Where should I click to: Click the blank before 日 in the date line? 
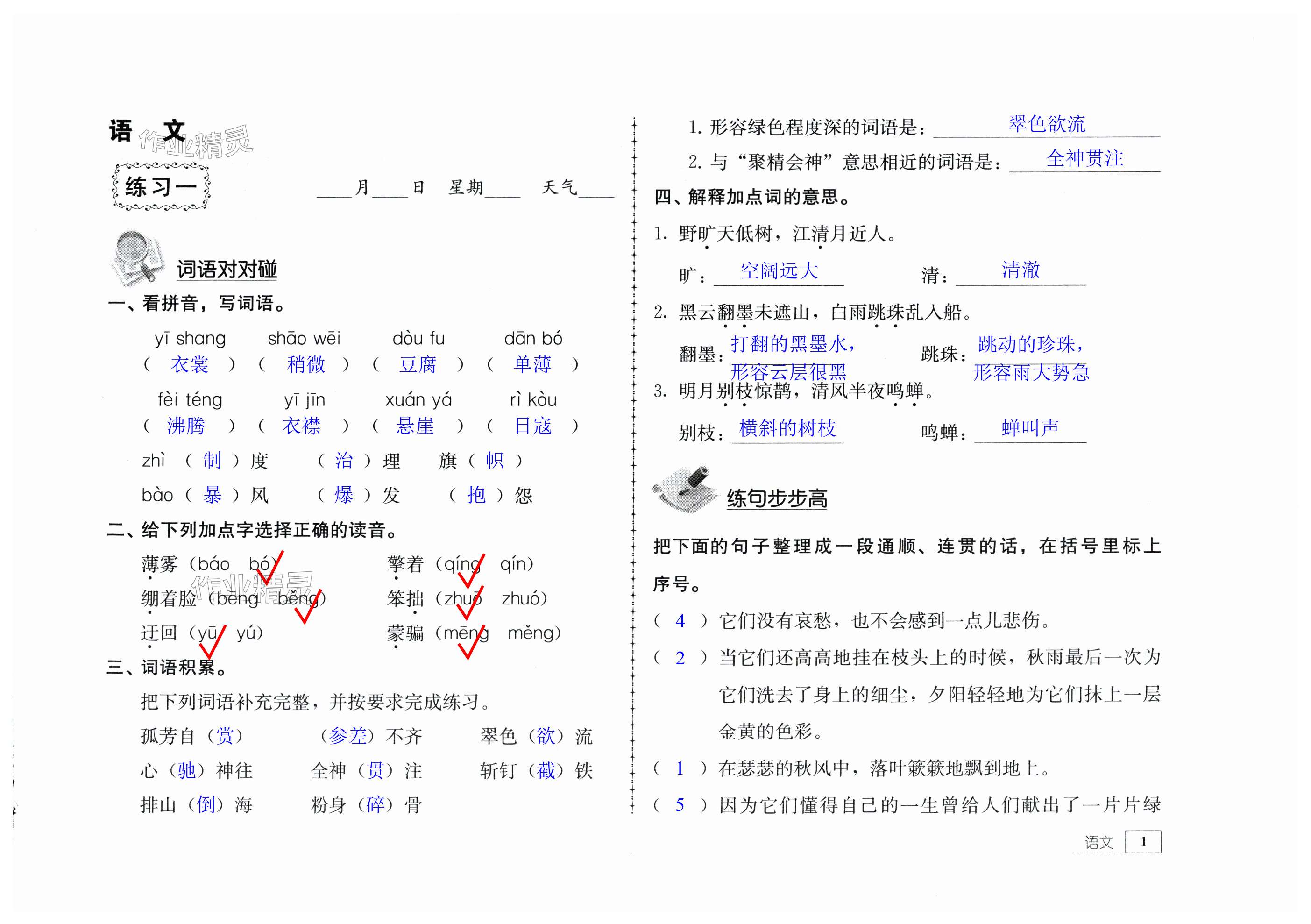pyautogui.click(x=390, y=188)
